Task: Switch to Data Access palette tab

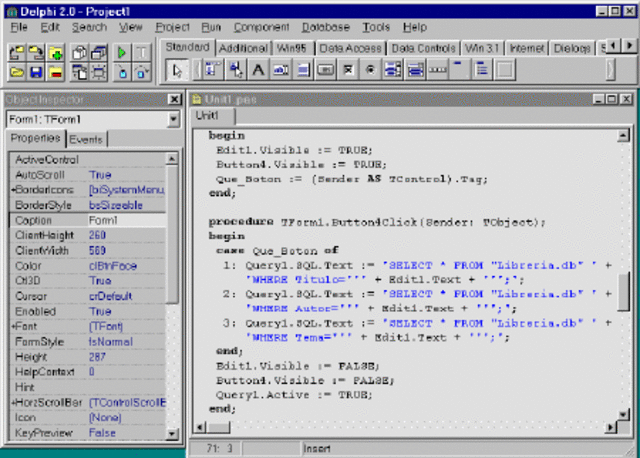Action: click(350, 49)
